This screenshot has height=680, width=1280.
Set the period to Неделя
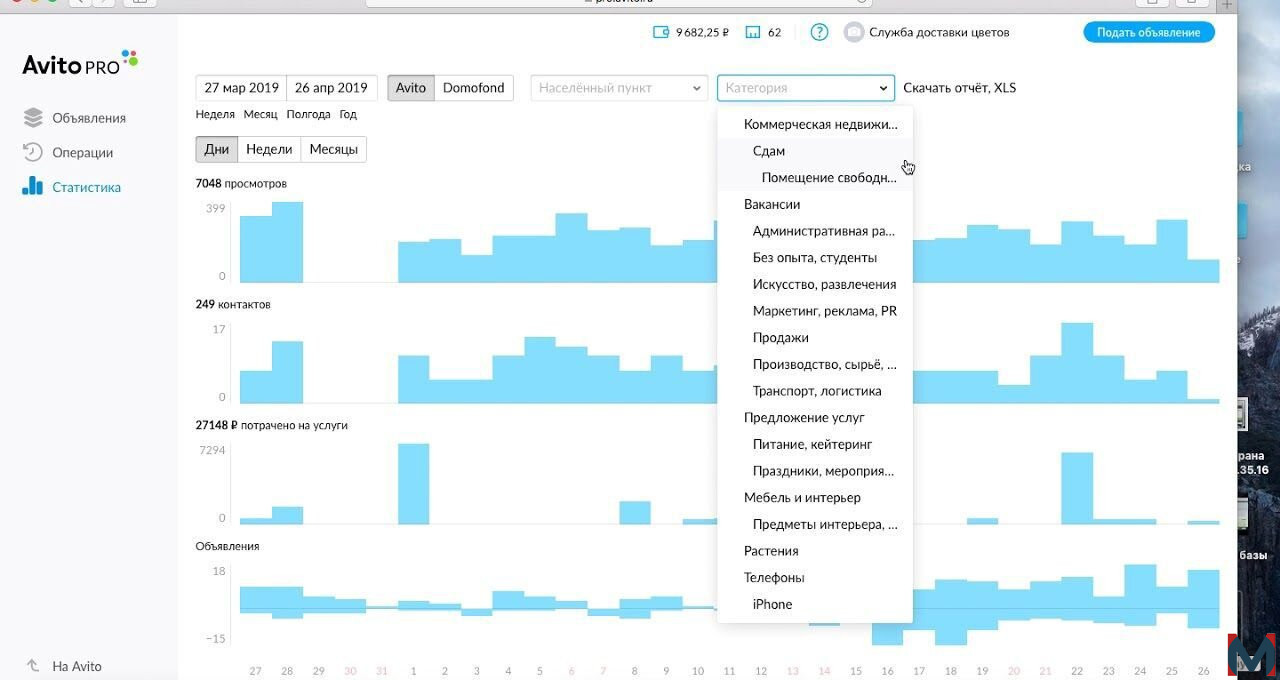[x=216, y=114]
